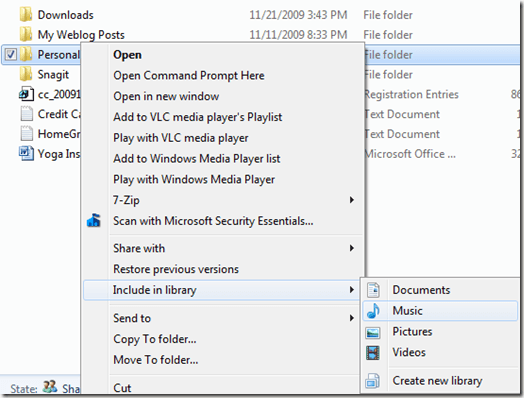Choose Copy To folder...

(x=155, y=339)
